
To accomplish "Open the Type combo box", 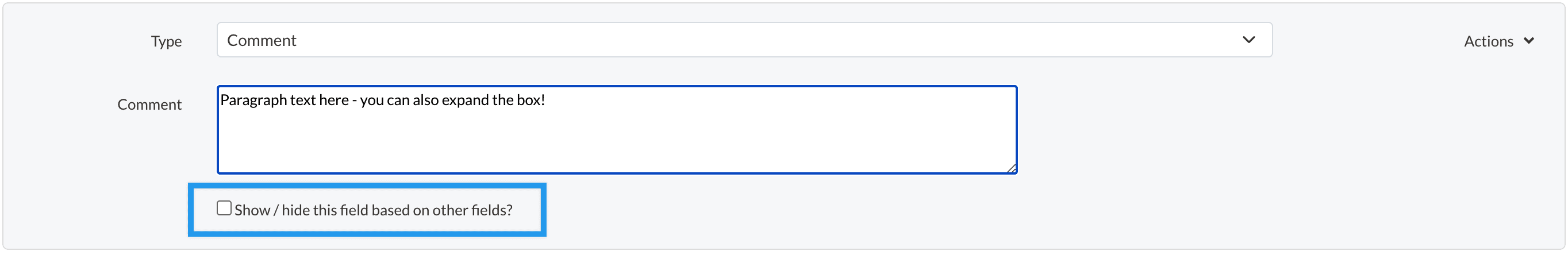I will (x=744, y=40).
